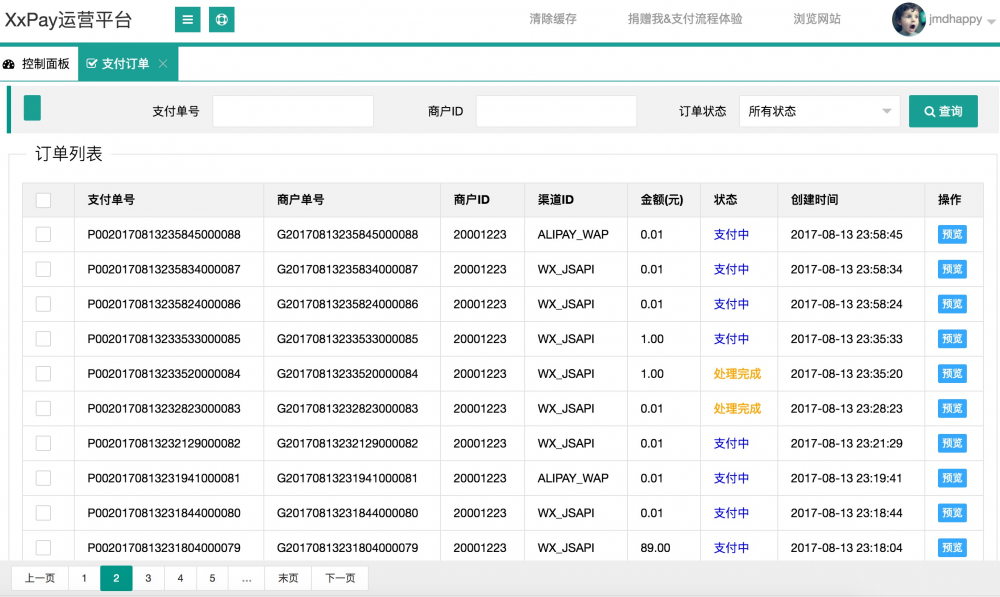Image resolution: width=1000 pixels, height=597 pixels.
Task: Go to page 4 in the pagination bar
Action: 180,578
